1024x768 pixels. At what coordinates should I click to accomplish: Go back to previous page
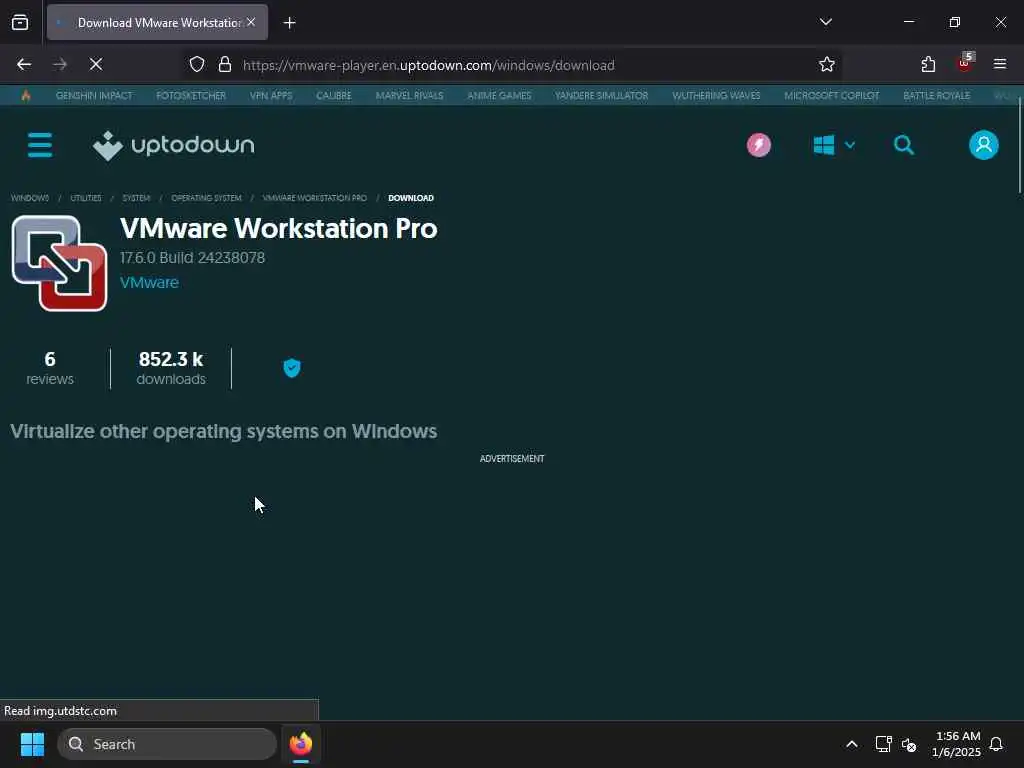[x=24, y=65]
